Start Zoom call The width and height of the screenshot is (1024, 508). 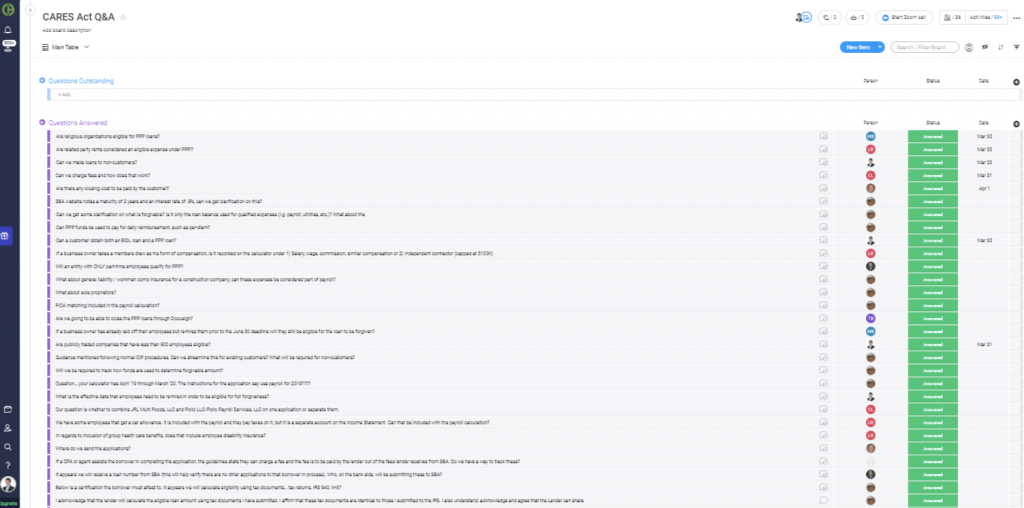(x=904, y=18)
